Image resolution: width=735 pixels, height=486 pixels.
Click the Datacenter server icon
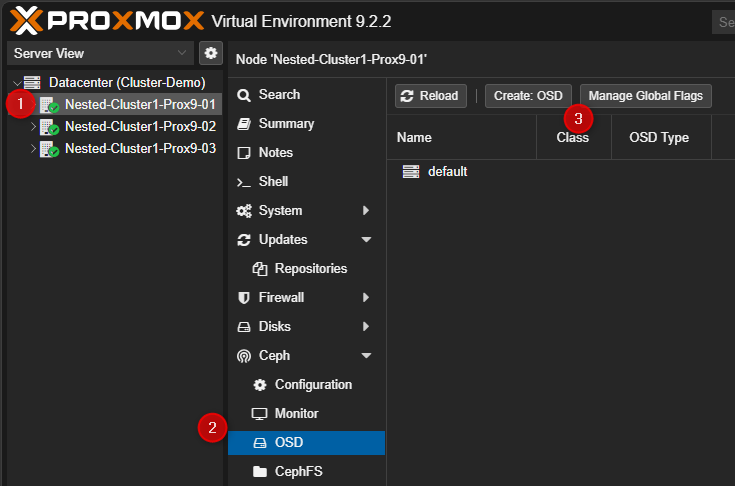pyautogui.click(x=32, y=82)
